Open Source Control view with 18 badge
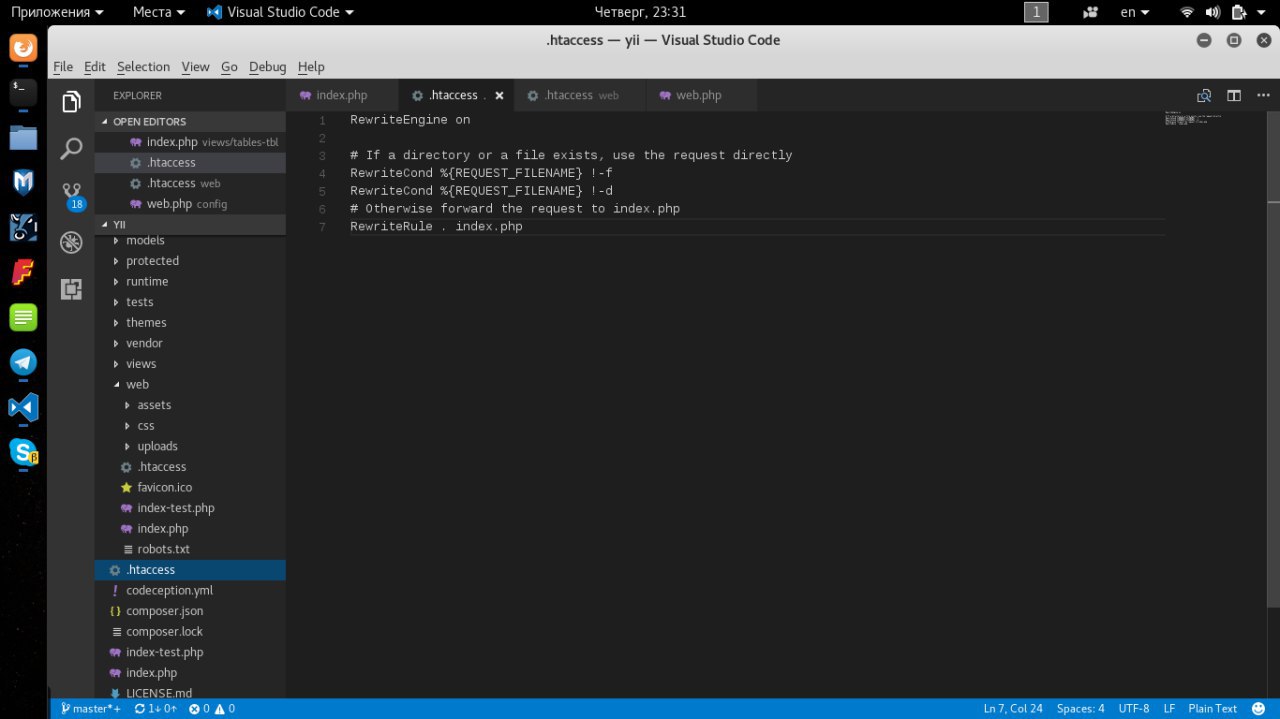The height and width of the screenshot is (719, 1280). tap(71, 195)
